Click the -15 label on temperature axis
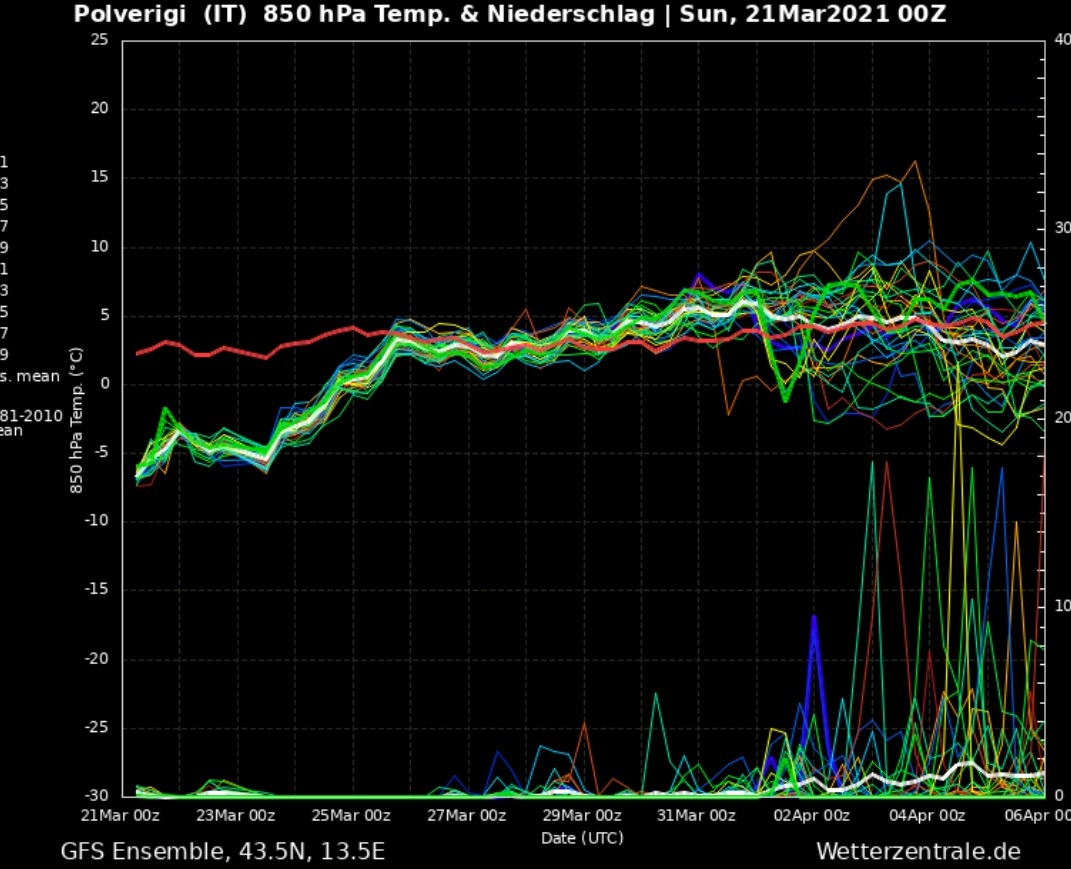Screen dimensions: 1071x869 [95, 590]
